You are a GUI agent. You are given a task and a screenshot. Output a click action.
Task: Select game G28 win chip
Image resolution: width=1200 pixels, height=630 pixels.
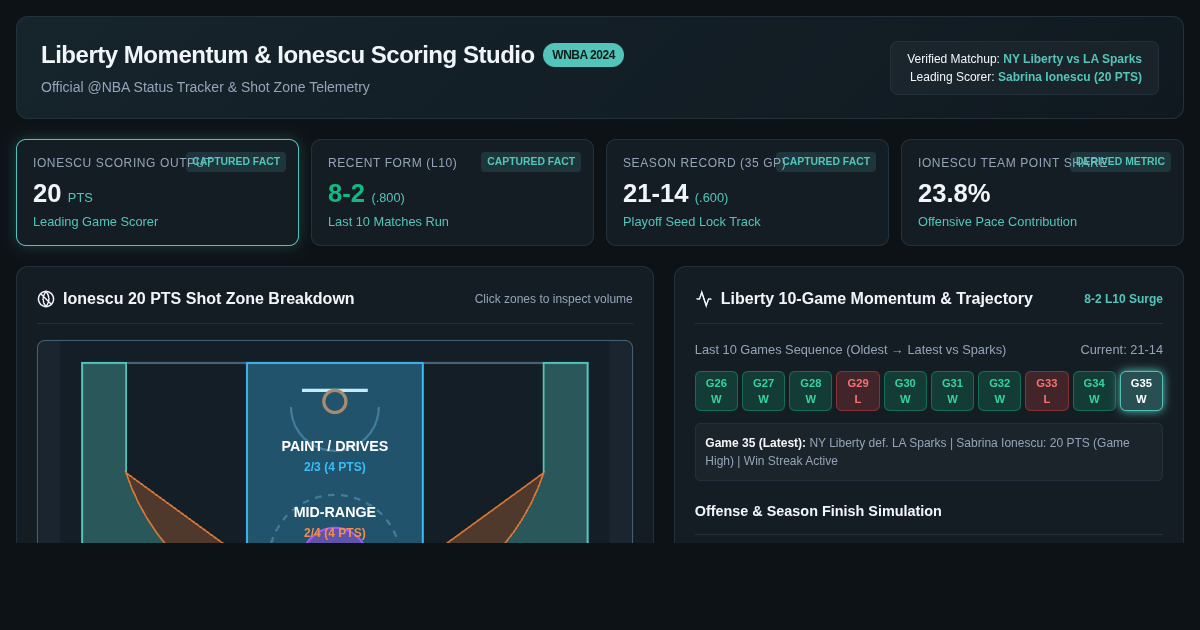click(810, 391)
